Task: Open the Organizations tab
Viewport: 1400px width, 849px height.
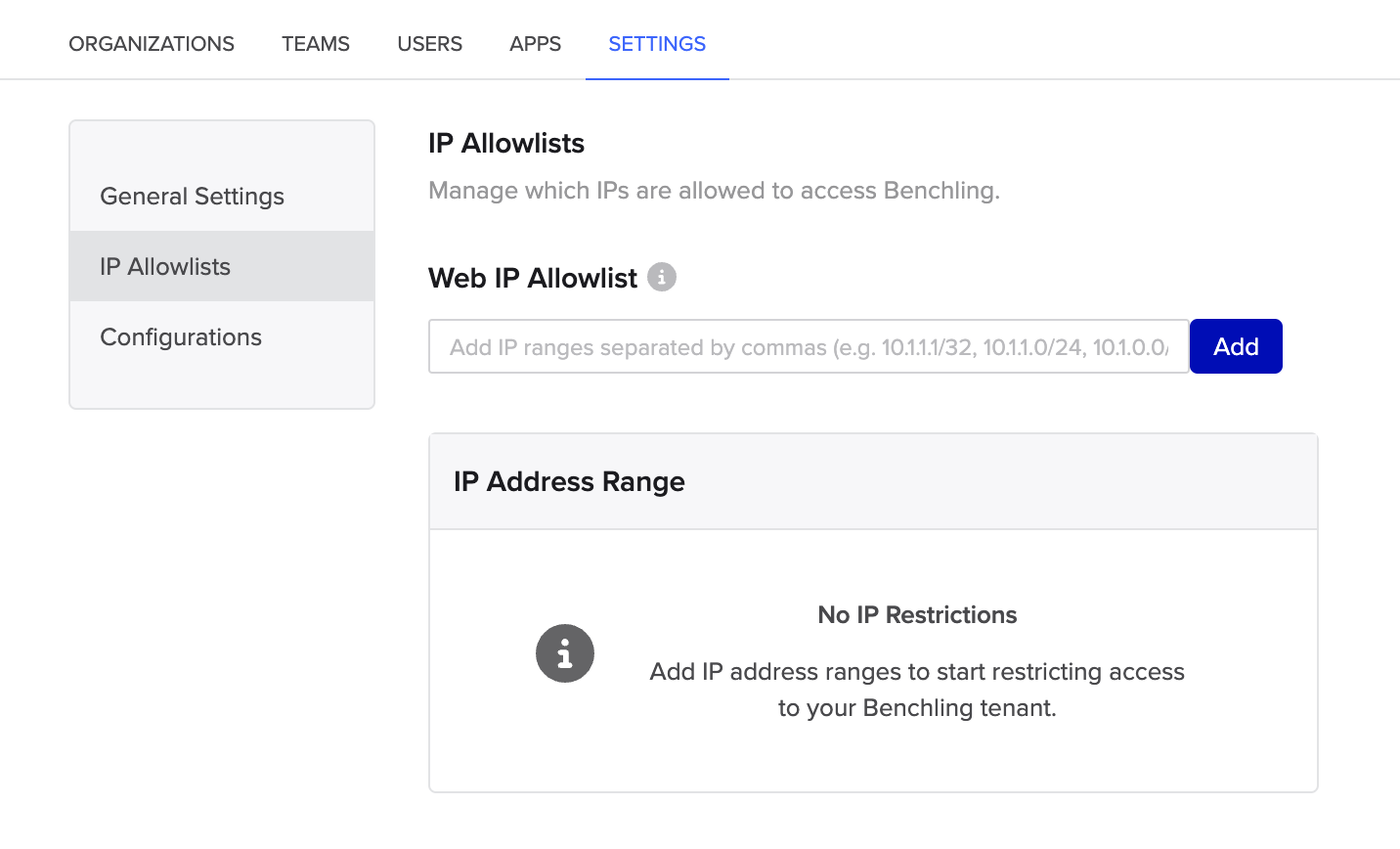Action: tap(151, 44)
